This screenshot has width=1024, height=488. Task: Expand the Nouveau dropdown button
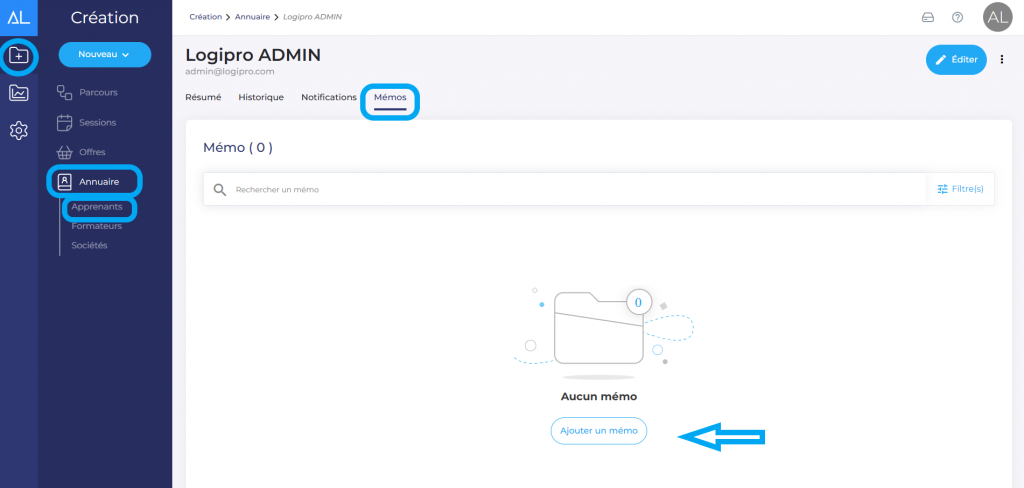pyautogui.click(x=104, y=55)
